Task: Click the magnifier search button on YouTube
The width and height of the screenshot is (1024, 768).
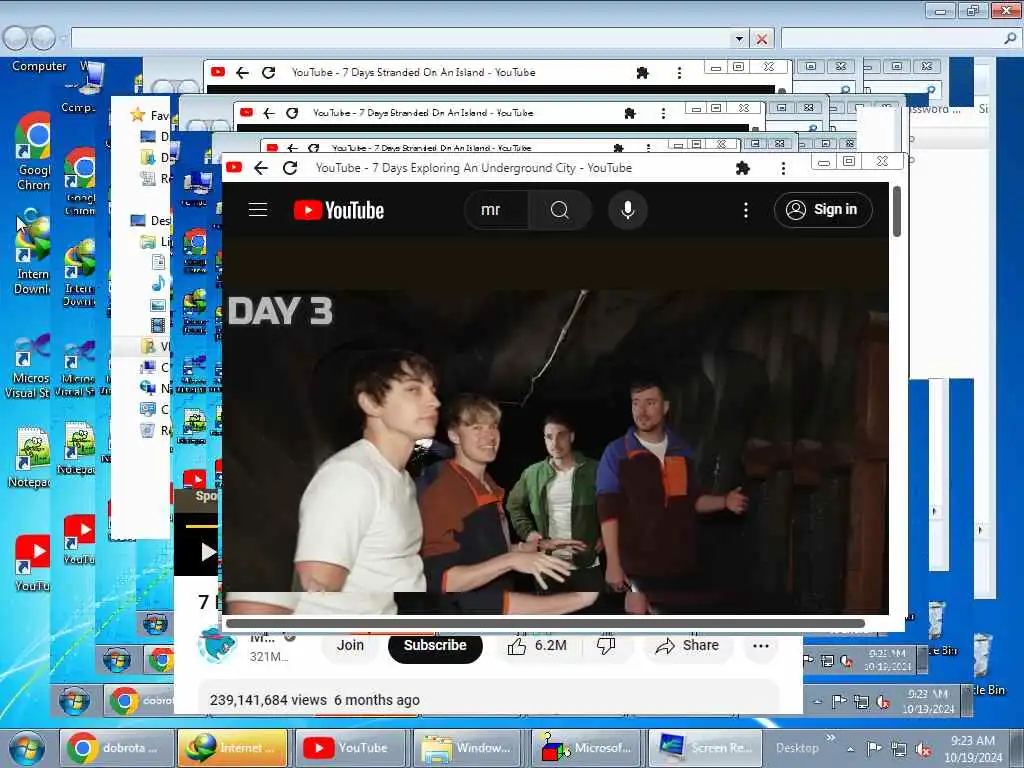Action: tap(560, 210)
